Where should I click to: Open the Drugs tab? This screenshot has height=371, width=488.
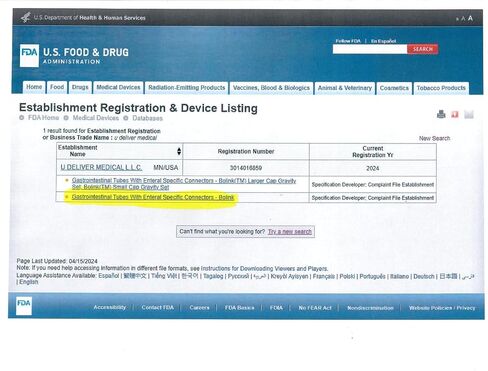click(x=80, y=87)
